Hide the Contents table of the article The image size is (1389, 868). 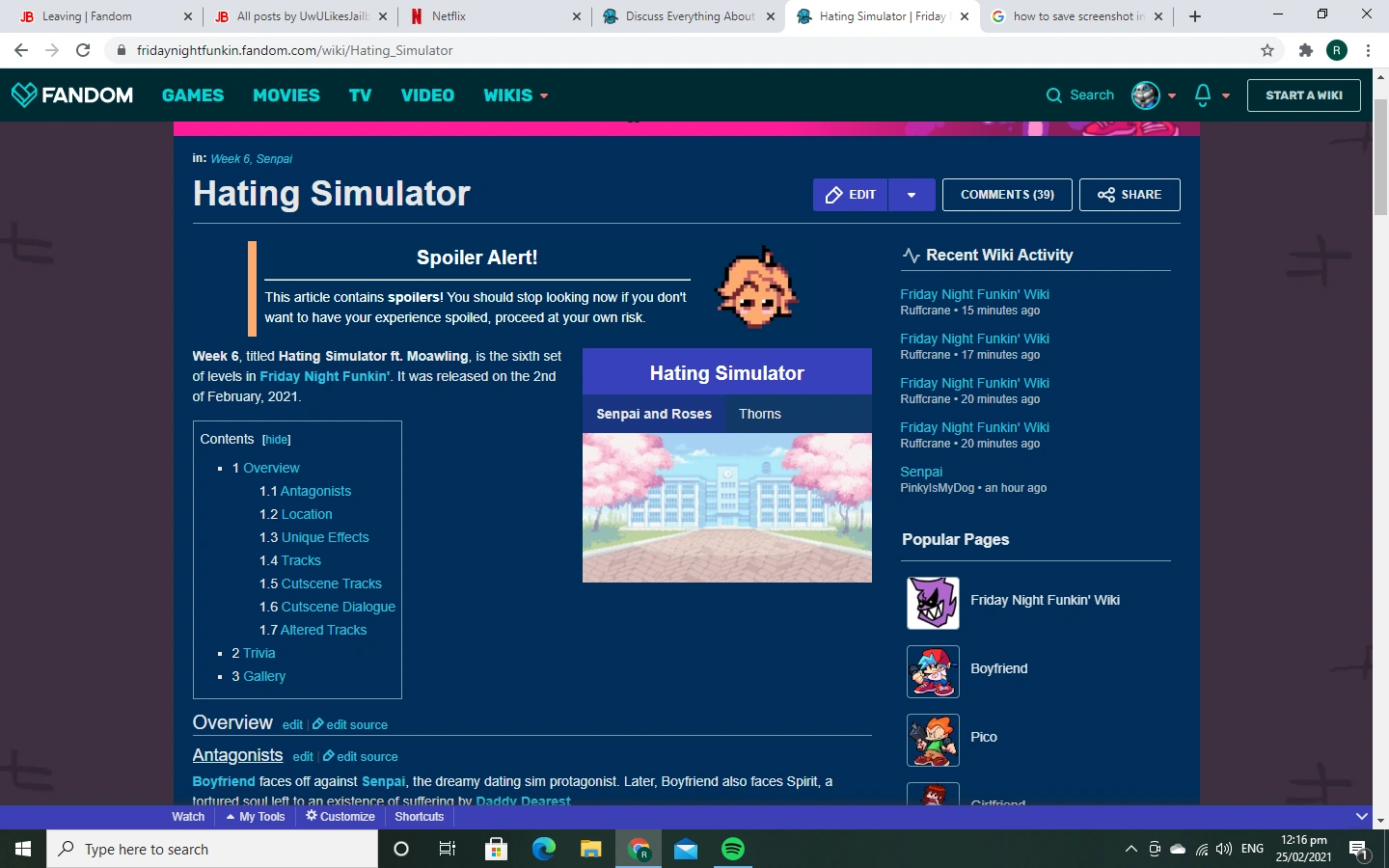pyautogui.click(x=276, y=439)
